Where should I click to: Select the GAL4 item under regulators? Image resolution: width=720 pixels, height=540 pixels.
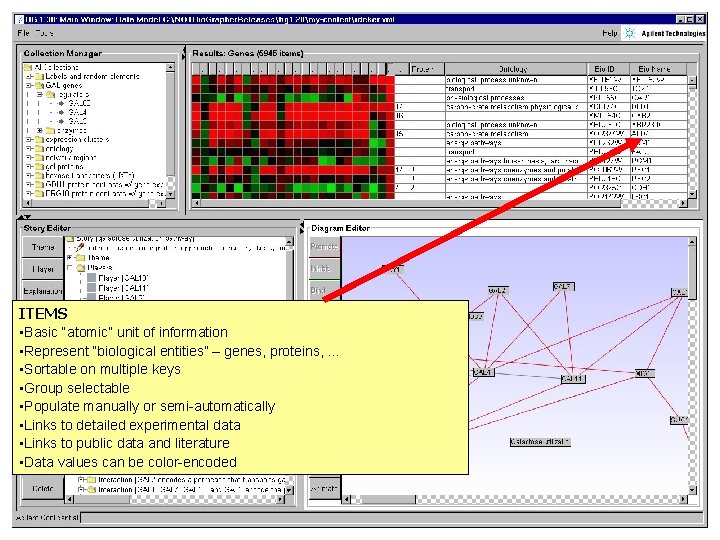[x=78, y=112]
